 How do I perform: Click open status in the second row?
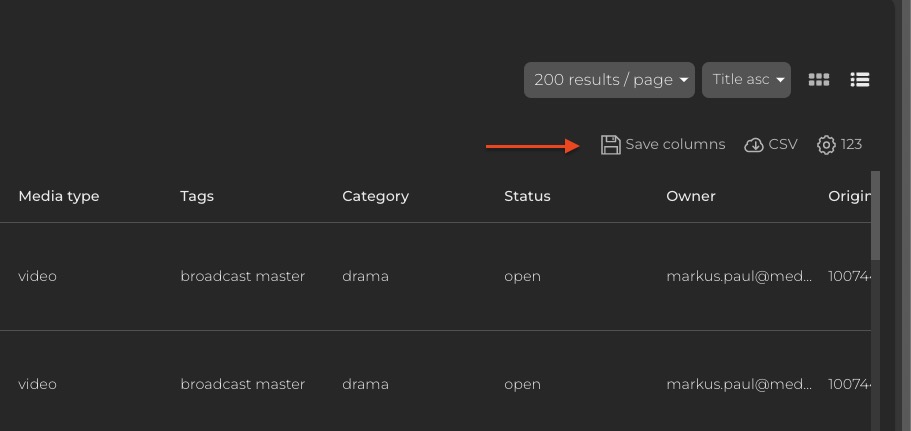pos(522,384)
